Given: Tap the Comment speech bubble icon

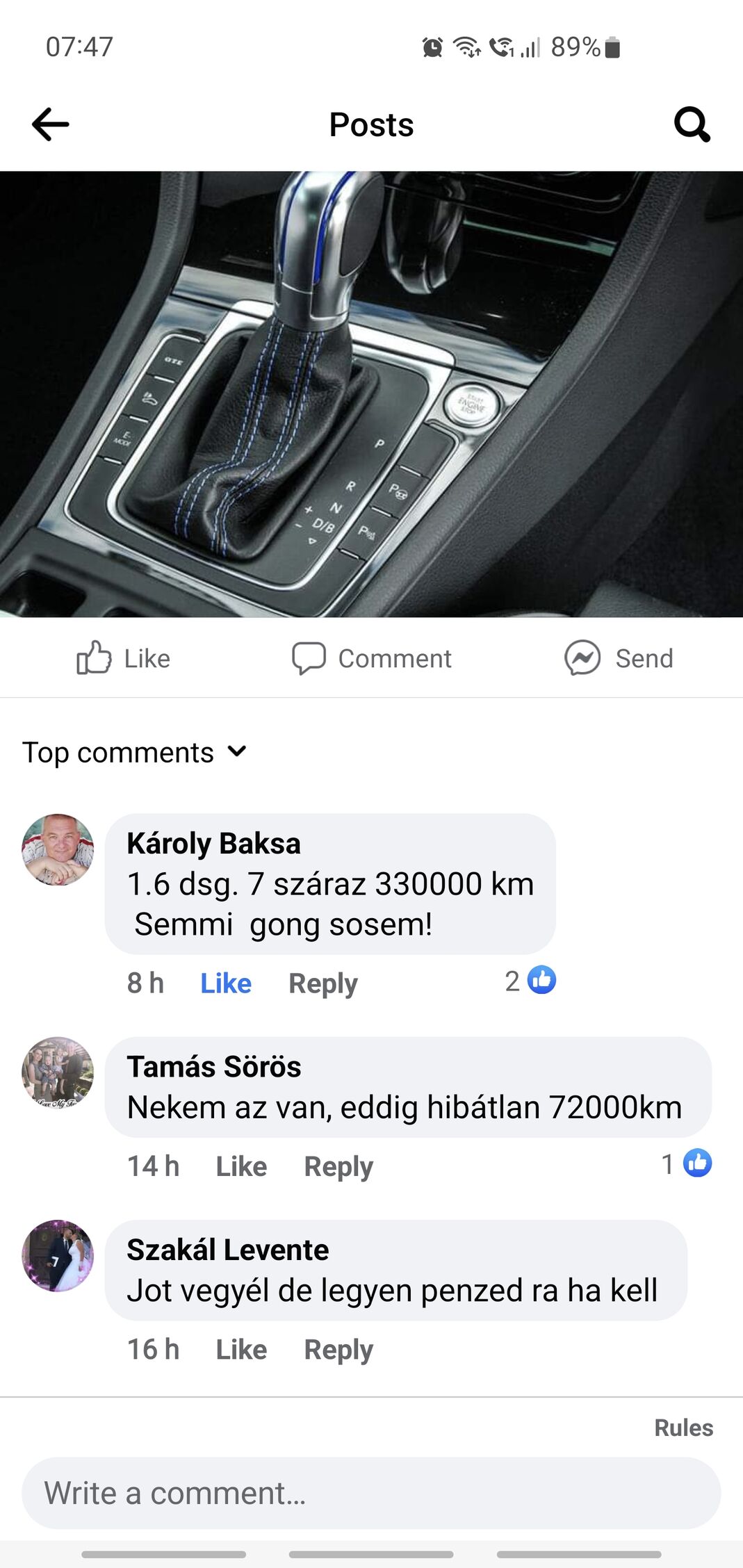Looking at the screenshot, I should (x=309, y=658).
